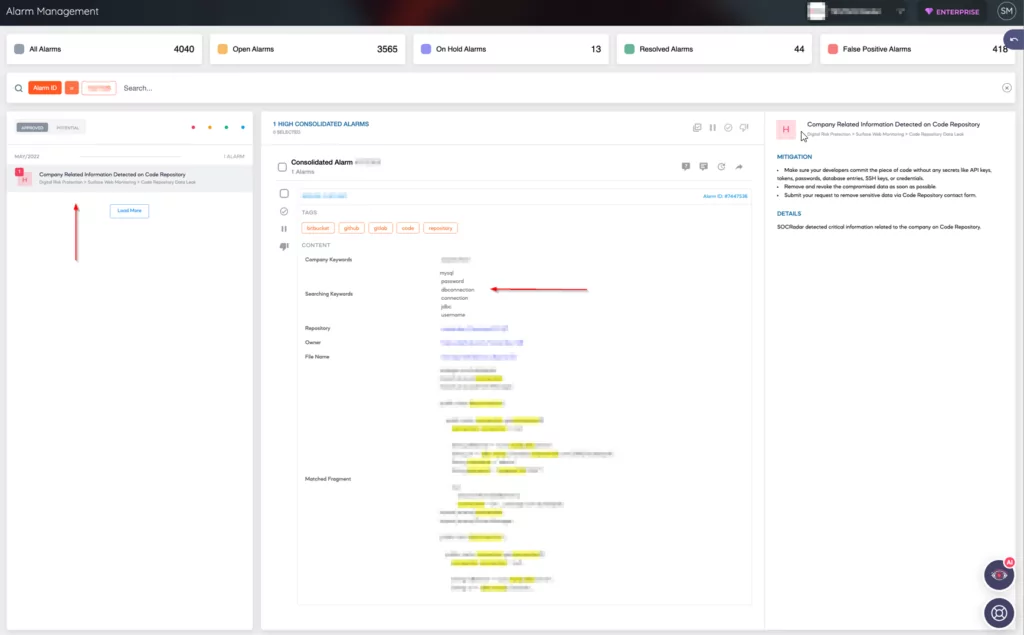The width and height of the screenshot is (1024, 635).
Task: Click the Alarm Management page title
Action: [x=52, y=11]
